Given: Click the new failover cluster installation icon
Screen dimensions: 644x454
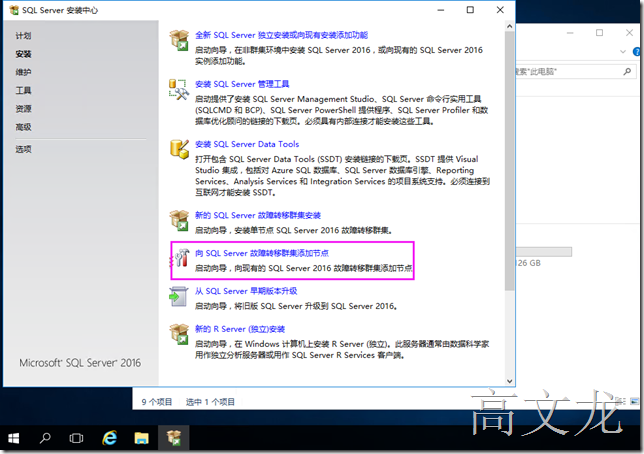Looking at the screenshot, I should [179, 221].
